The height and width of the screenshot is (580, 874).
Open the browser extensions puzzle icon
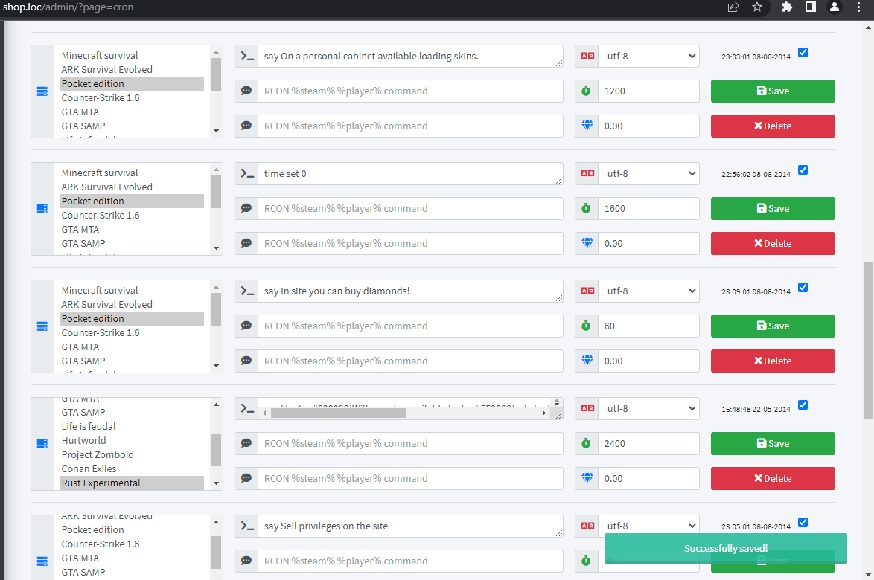[786, 7]
